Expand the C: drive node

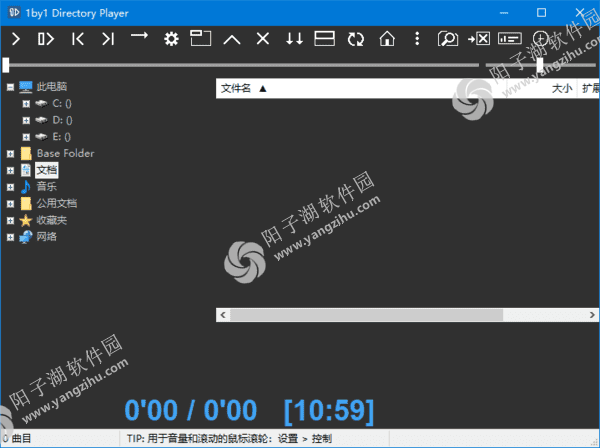click(26, 104)
